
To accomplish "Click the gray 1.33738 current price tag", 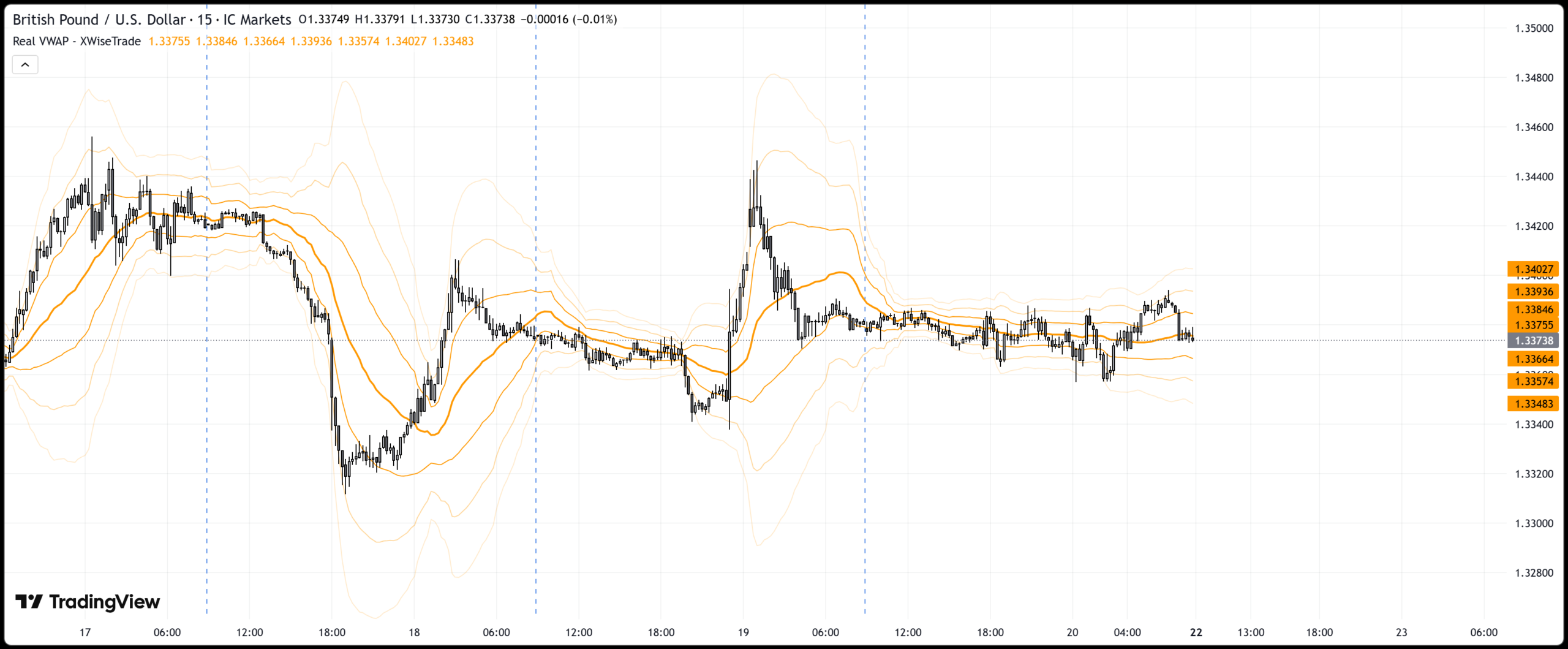I will click(1533, 341).
